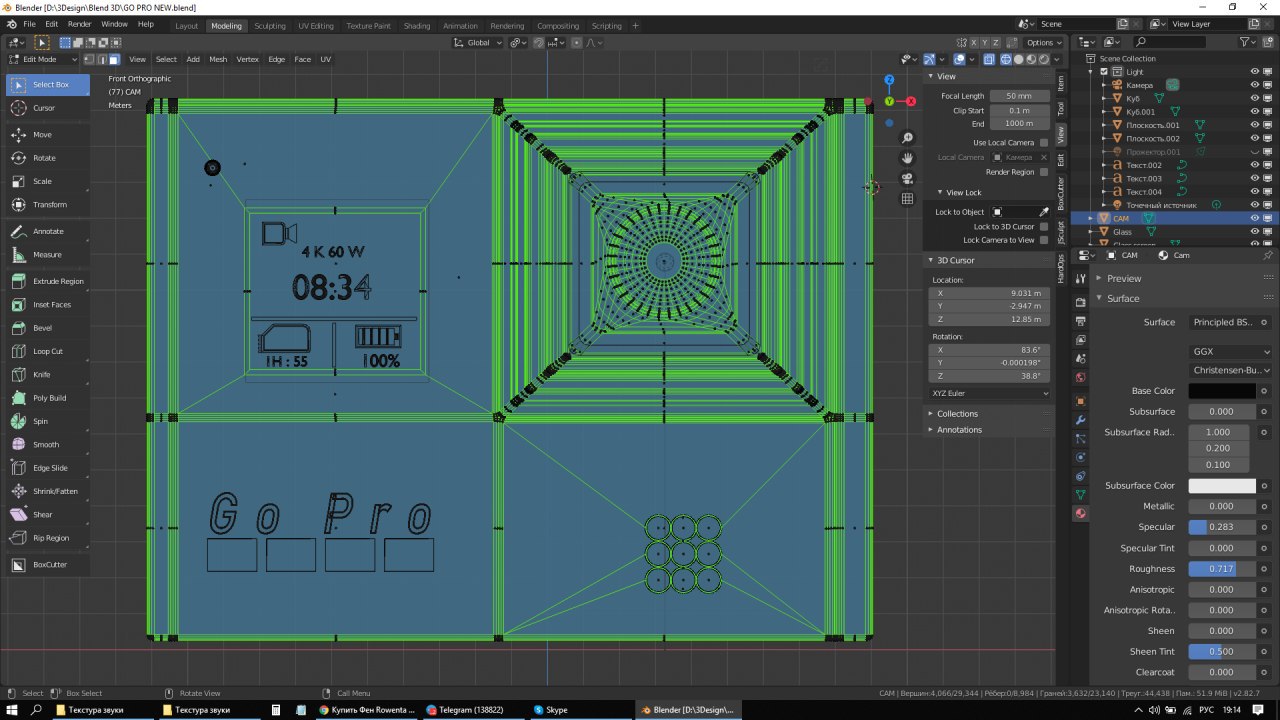Image resolution: width=1280 pixels, height=720 pixels.
Task: Uncheck the Light collection checkbox
Action: tap(1104, 72)
